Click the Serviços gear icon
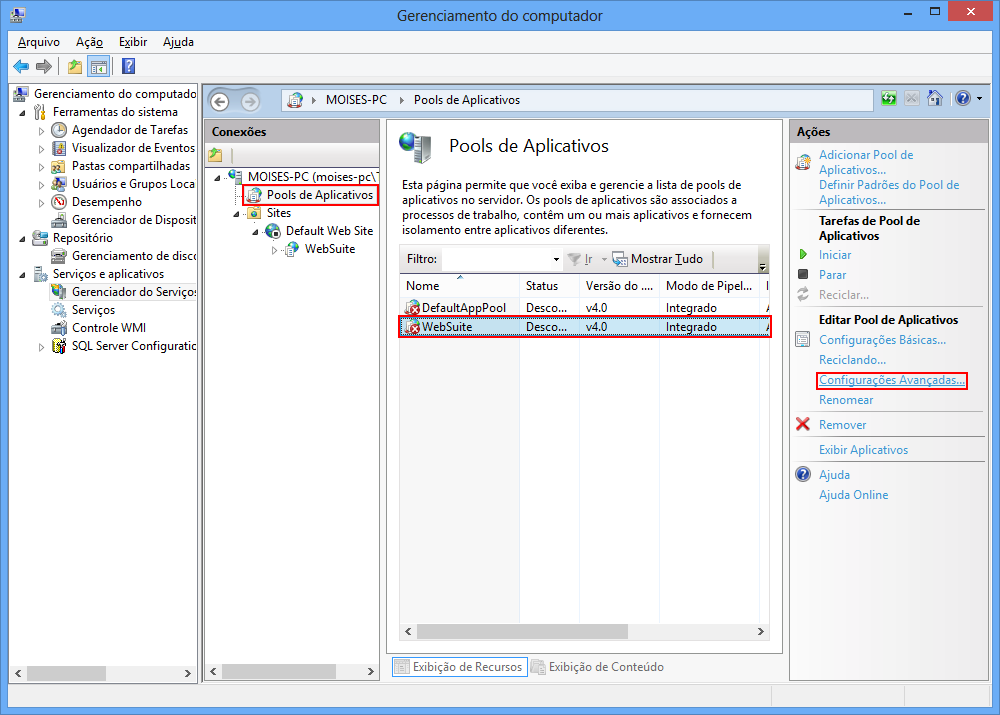 59,310
